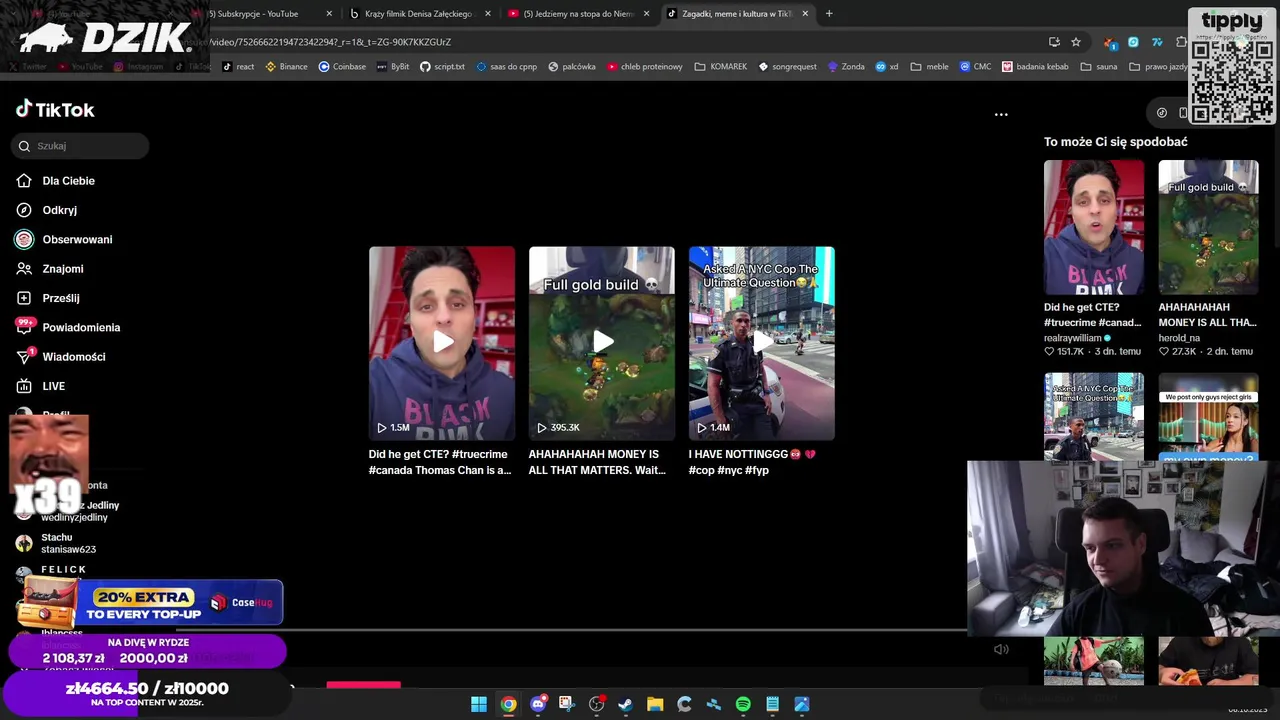The image size is (1280, 720).
Task: Open Snipping Tool from the taskbar
Action: pos(566,705)
